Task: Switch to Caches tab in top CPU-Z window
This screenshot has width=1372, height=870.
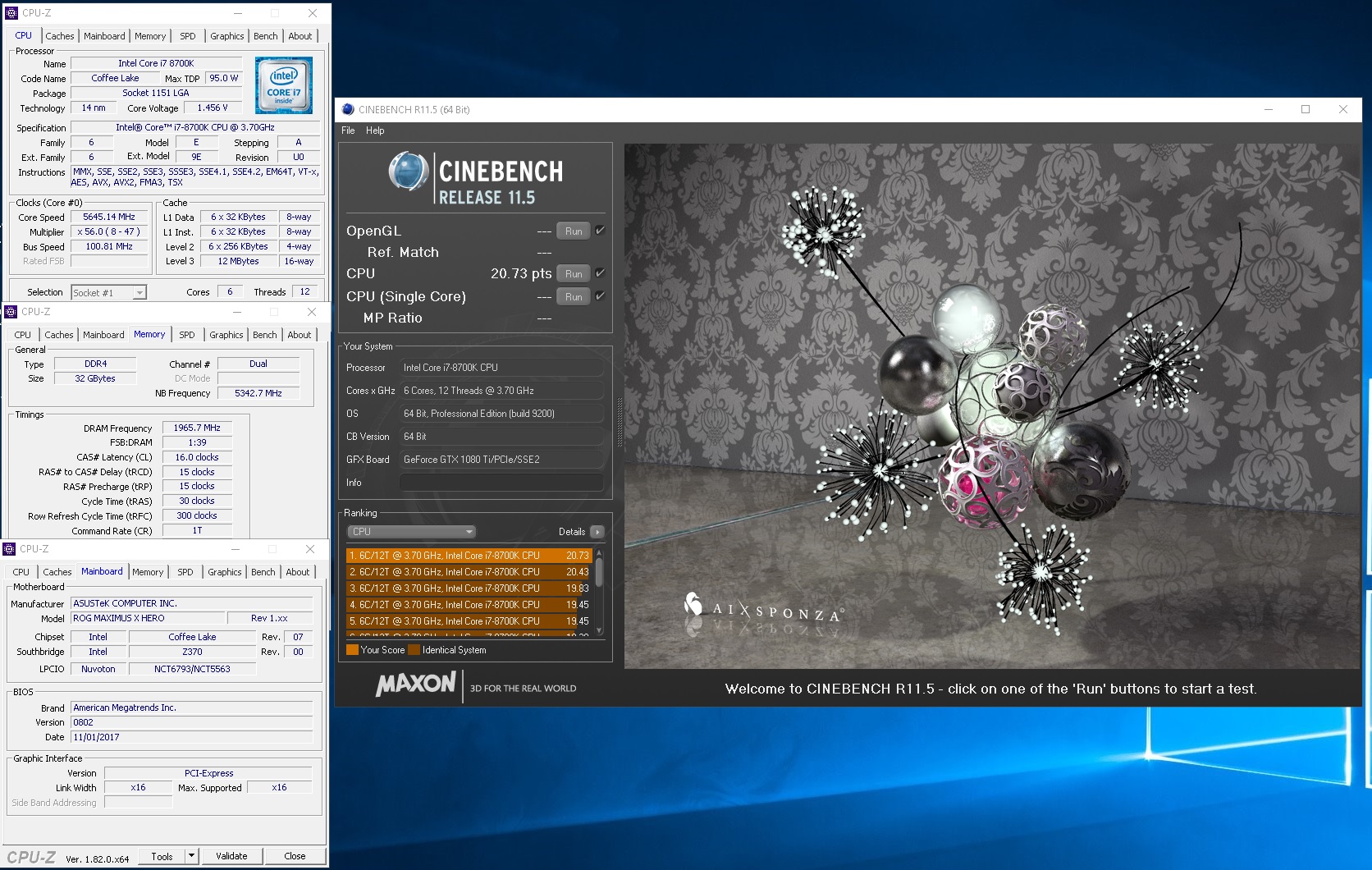Action: tap(60, 36)
